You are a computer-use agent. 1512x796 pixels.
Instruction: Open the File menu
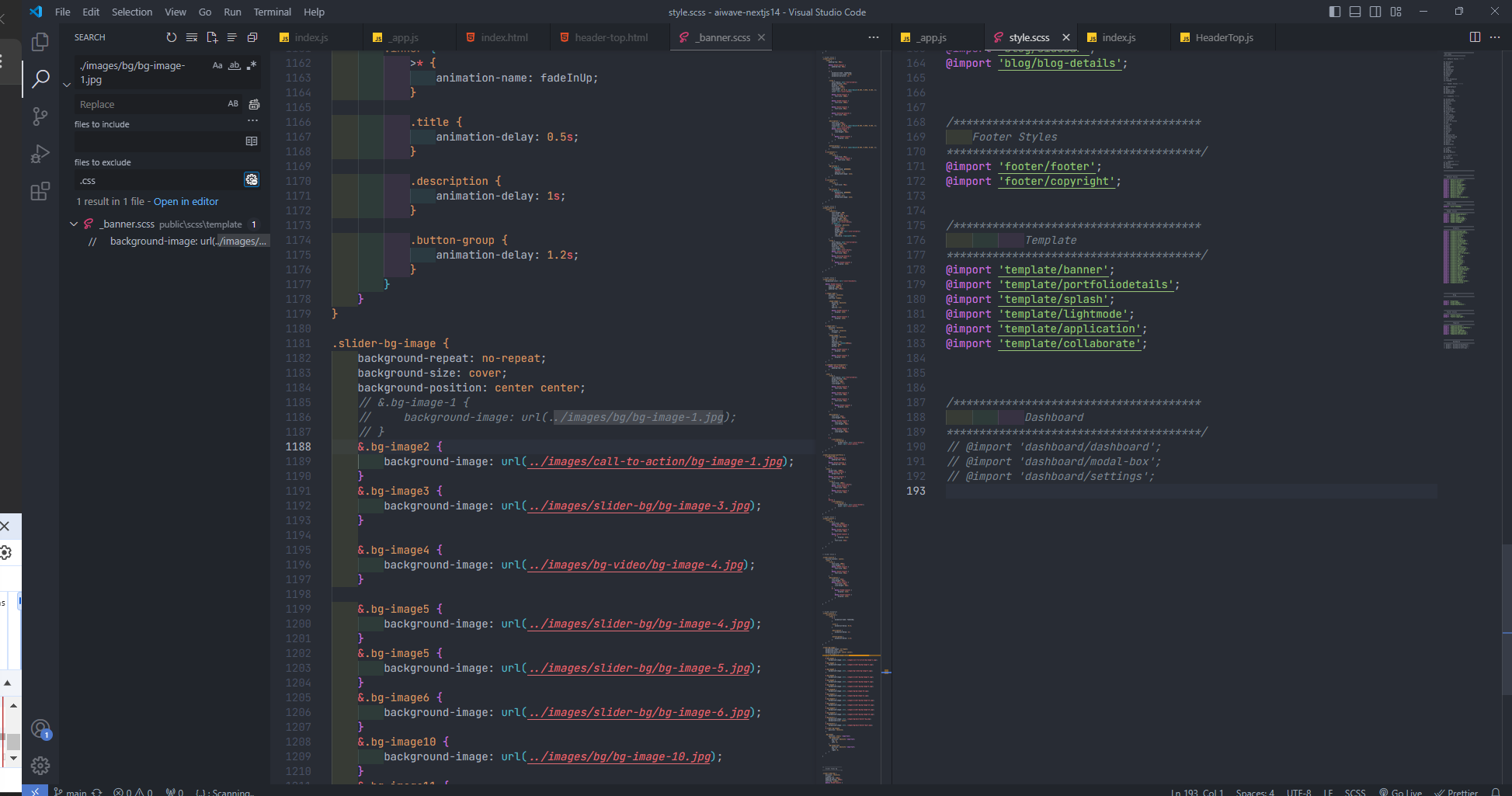coord(63,12)
